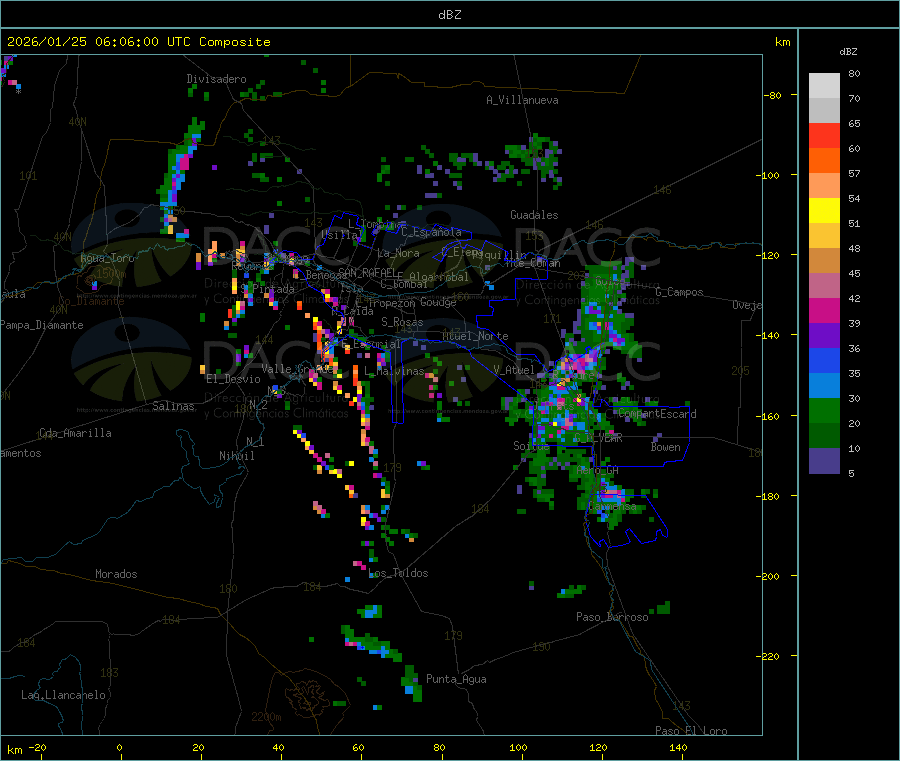Image resolution: width=900 pixels, height=761 pixels.
Task: Select the 39 dBZ magenta legend swatch
Action: coord(824,310)
